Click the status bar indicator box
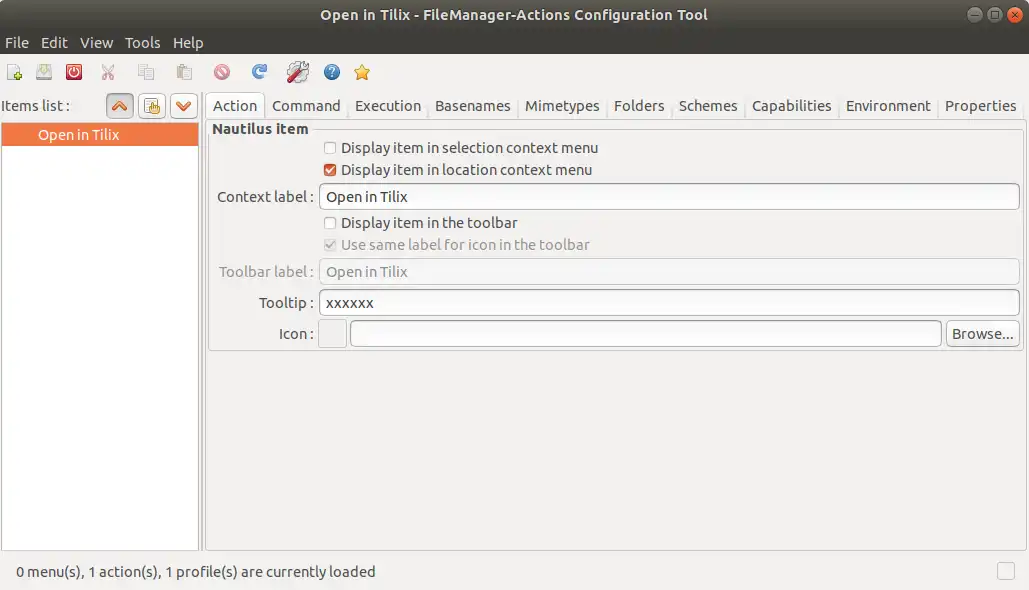 click(1005, 571)
